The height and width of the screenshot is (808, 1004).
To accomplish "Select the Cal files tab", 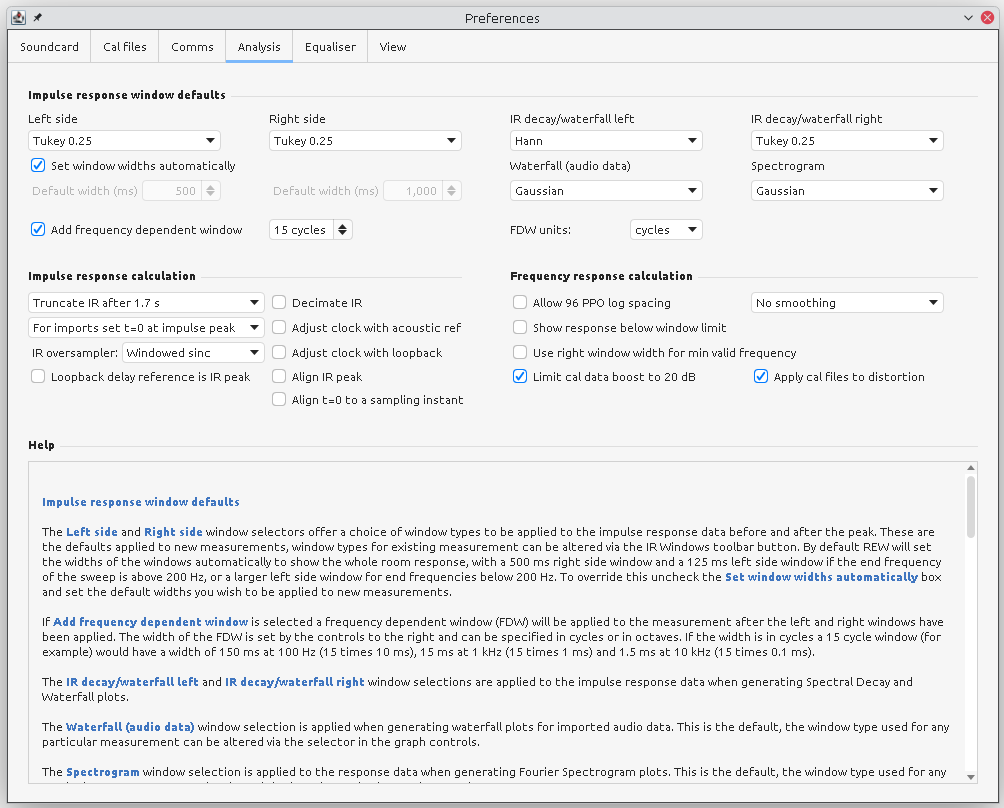I will 125,47.
